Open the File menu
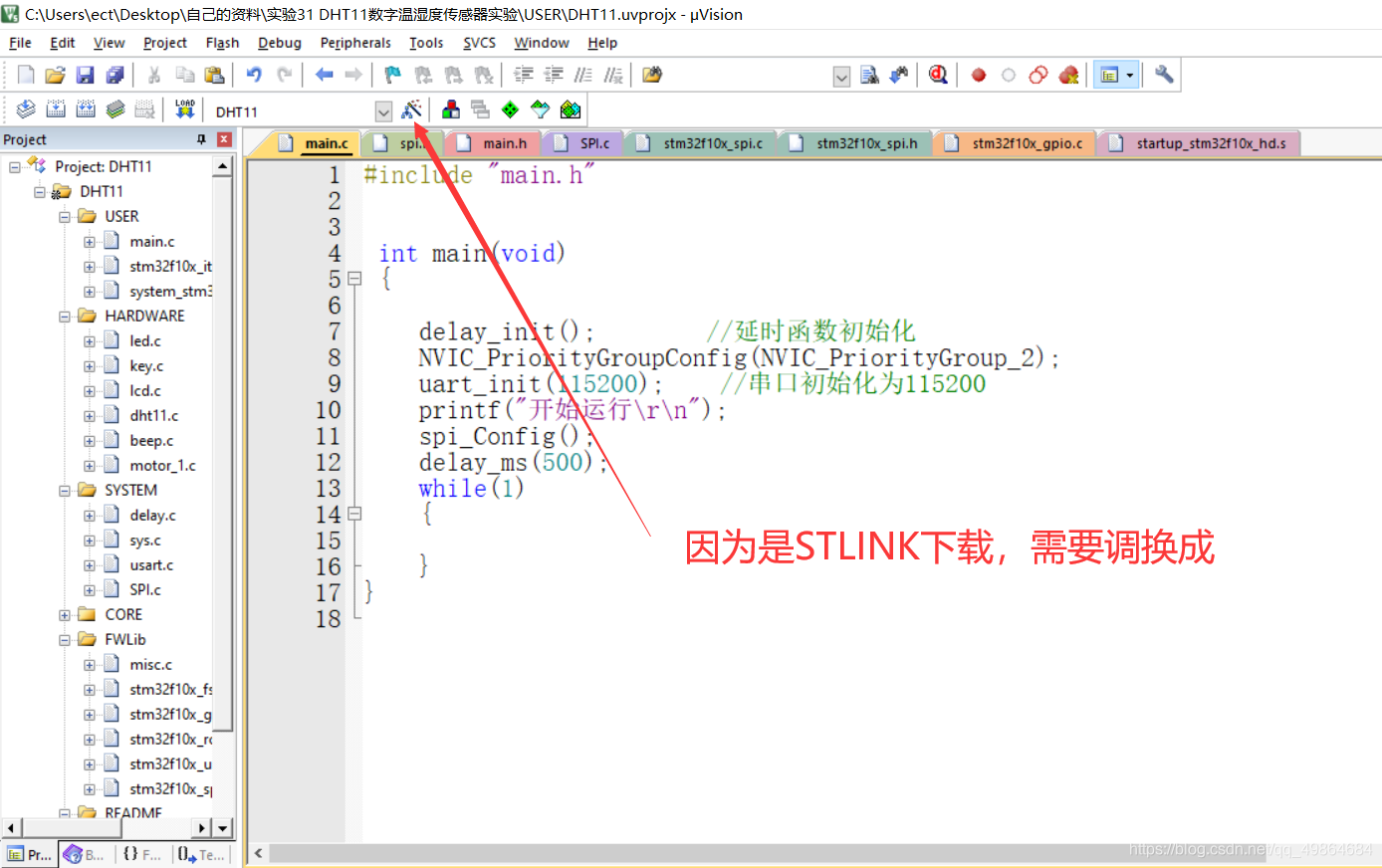Screen dimensions: 1382x868 (x=20, y=43)
